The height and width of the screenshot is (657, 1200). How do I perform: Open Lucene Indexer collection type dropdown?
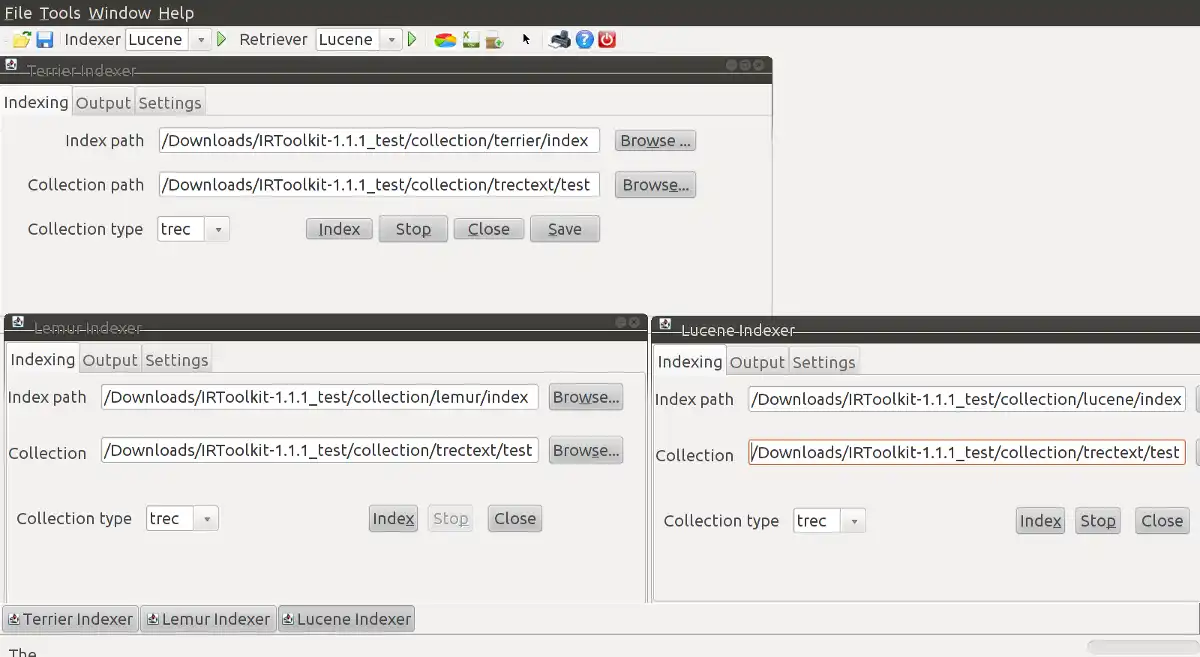pyautogui.click(x=854, y=521)
